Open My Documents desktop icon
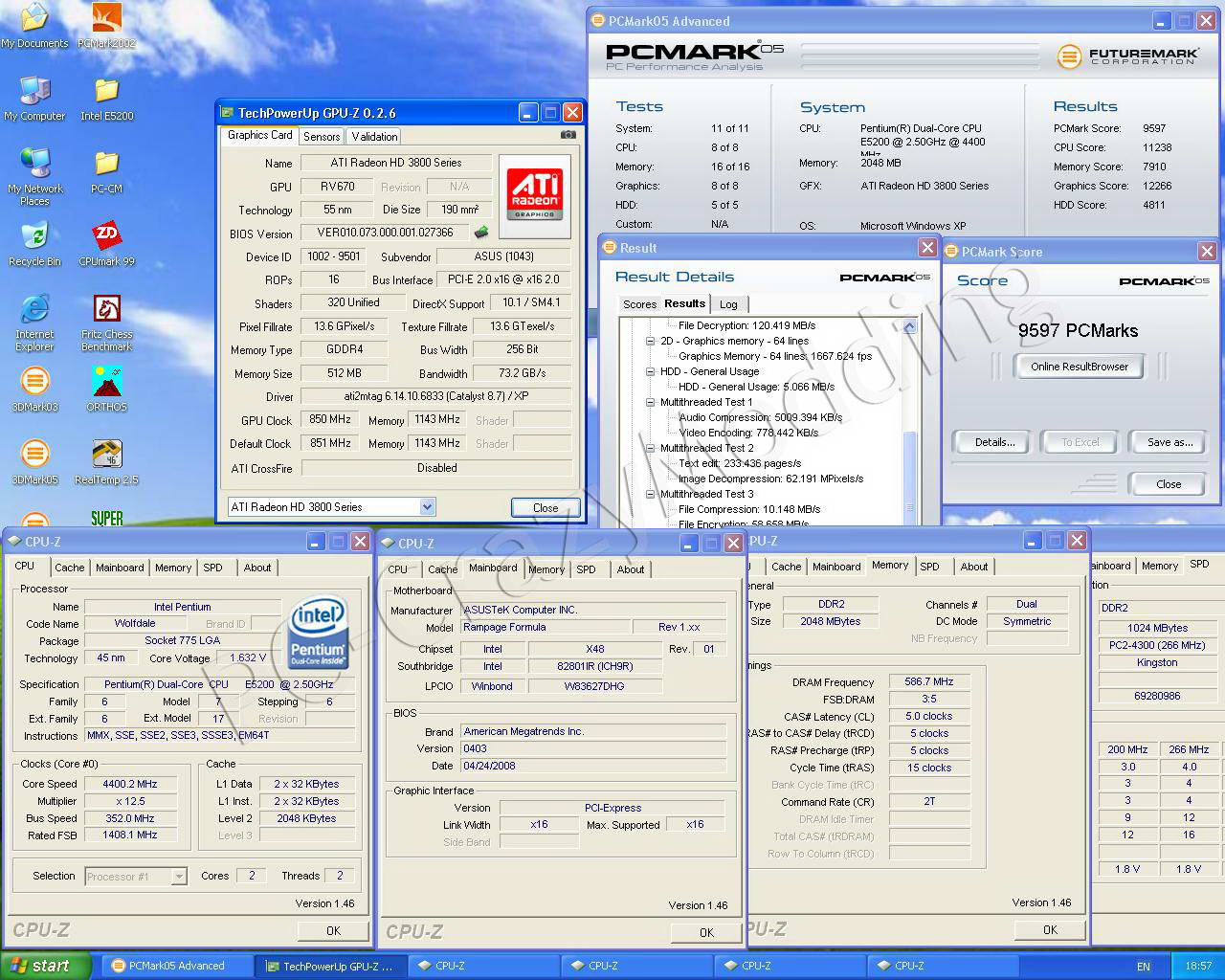The width and height of the screenshot is (1225, 980). pos(34,26)
